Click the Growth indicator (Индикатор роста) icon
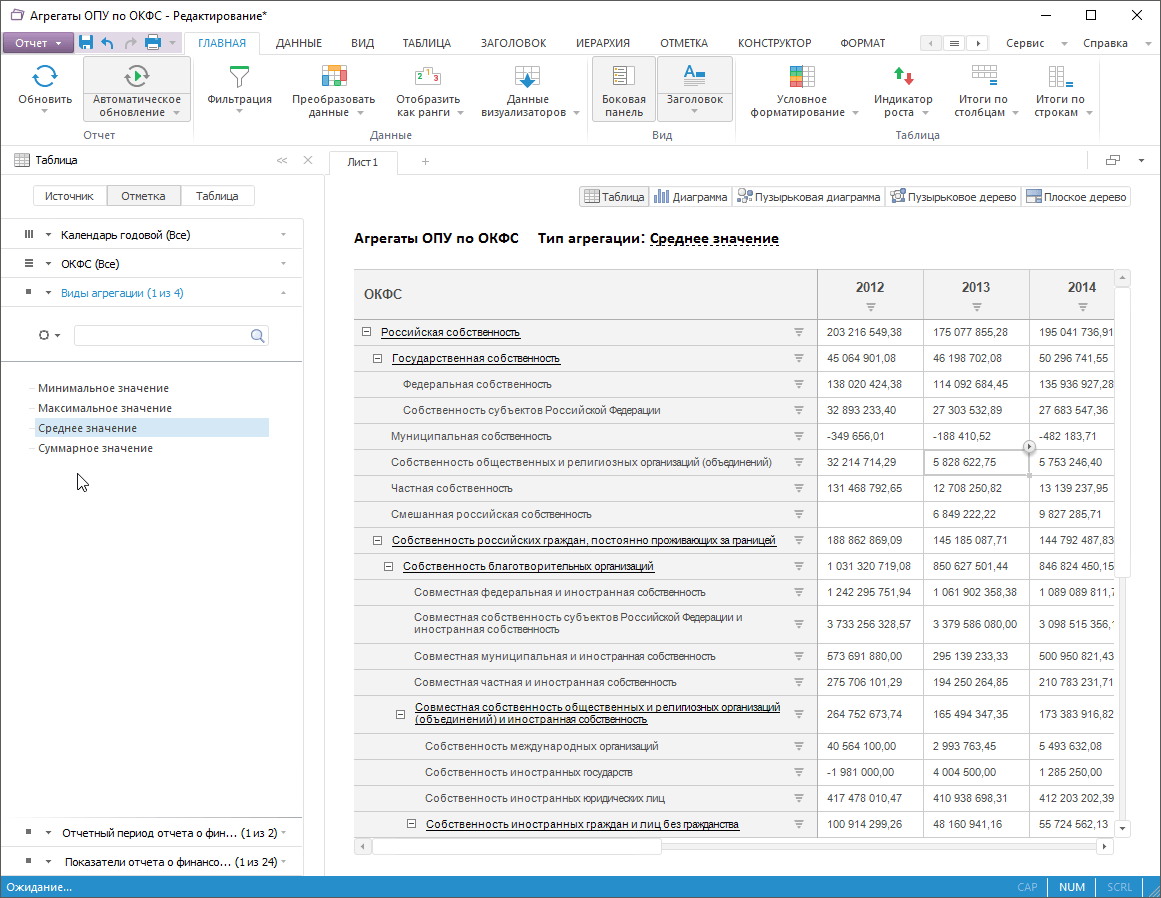The height and width of the screenshot is (898, 1161). pos(903,77)
